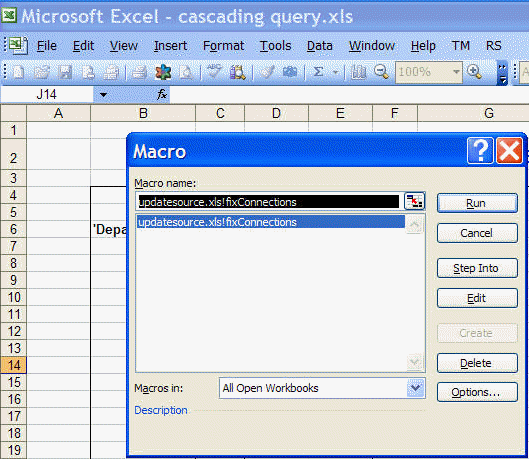The image size is (529, 459).
Task: Click the Macro name text field
Action: tap(269, 202)
